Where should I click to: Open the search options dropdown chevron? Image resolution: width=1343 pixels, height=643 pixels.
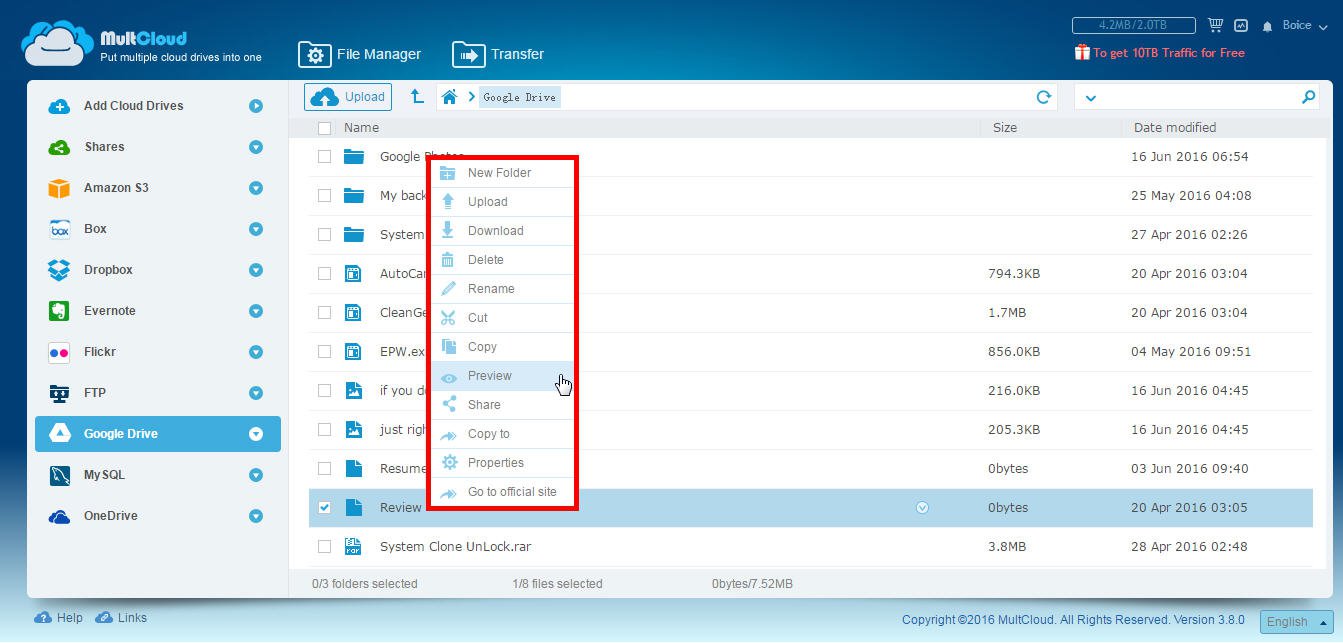pyautogui.click(x=1090, y=98)
